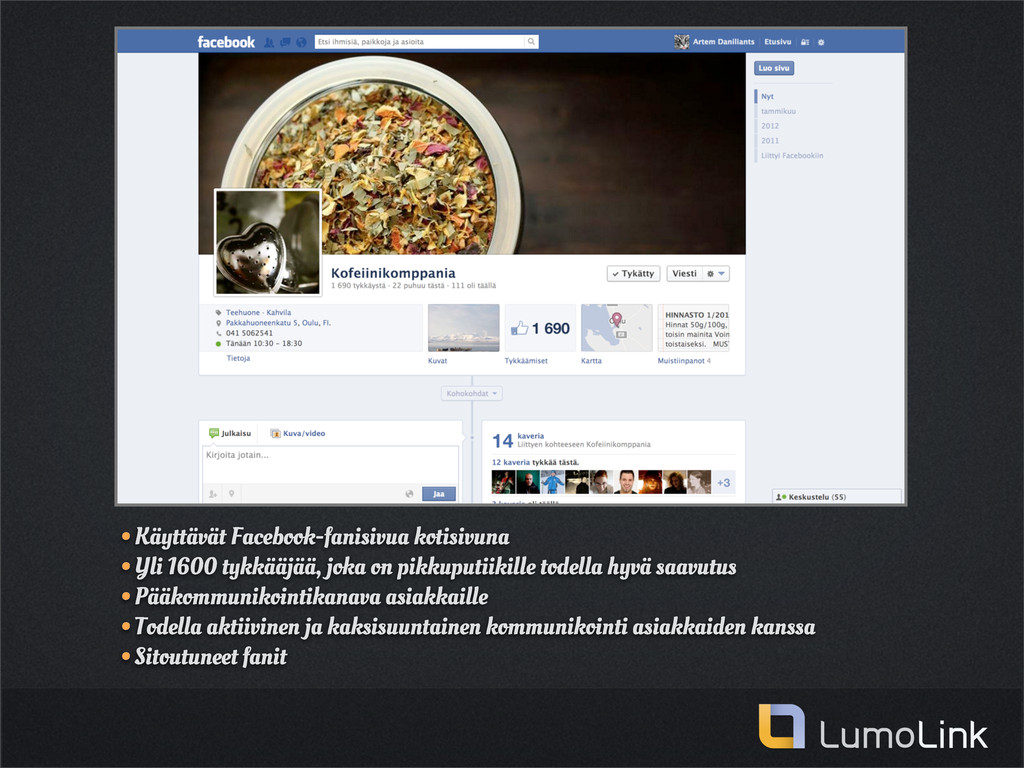1024x768 pixels.
Task: Jump to tammikuu in the timeline
Action: pos(778,111)
